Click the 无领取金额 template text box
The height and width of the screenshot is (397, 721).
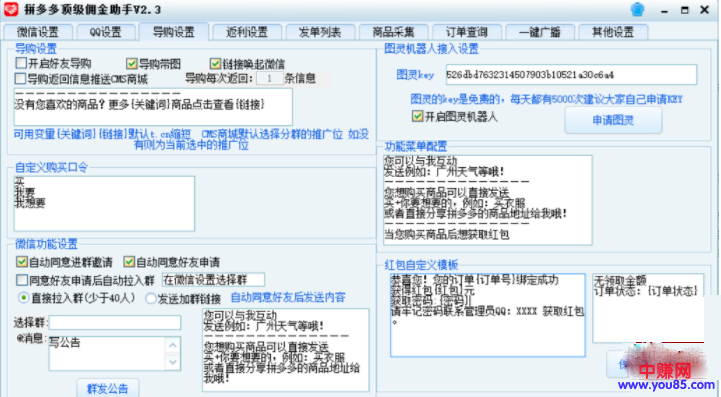[x=648, y=308]
